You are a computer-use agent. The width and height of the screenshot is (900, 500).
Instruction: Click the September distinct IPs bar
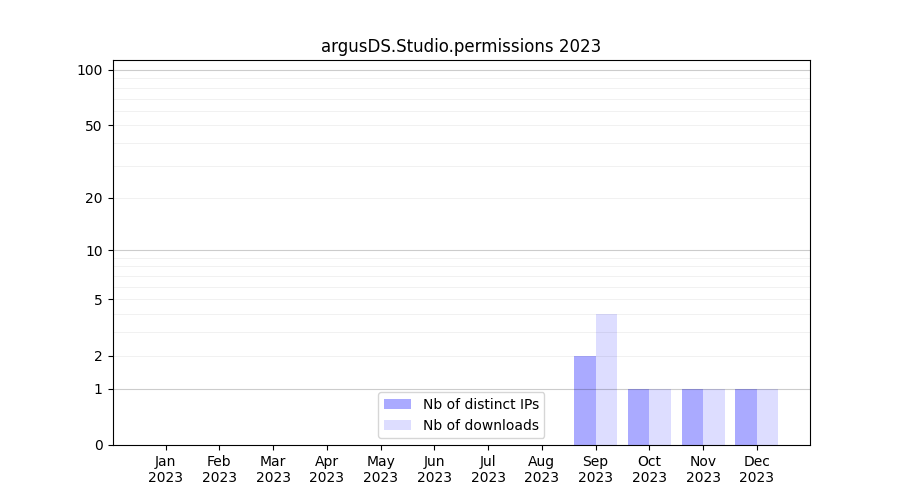point(584,400)
